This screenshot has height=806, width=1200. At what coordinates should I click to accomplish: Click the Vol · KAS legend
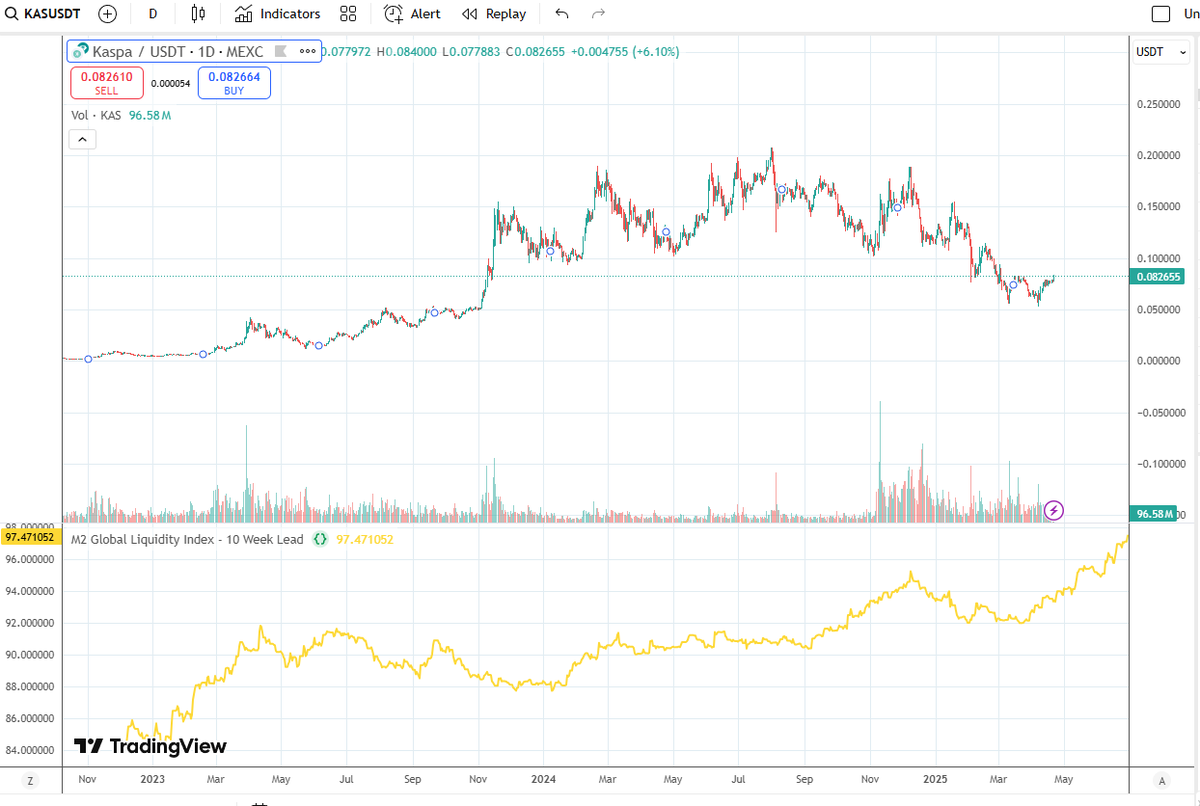pos(96,115)
